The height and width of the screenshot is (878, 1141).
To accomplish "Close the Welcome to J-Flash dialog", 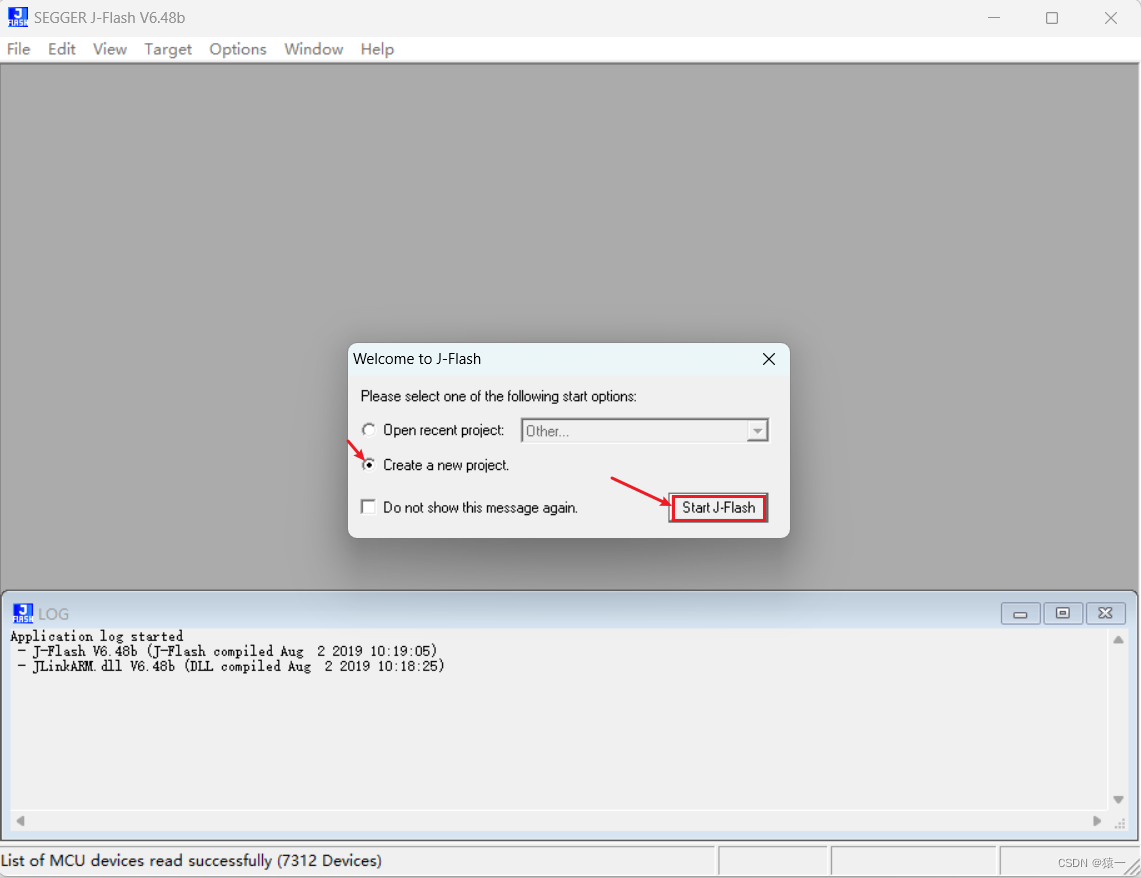I will click(768, 359).
